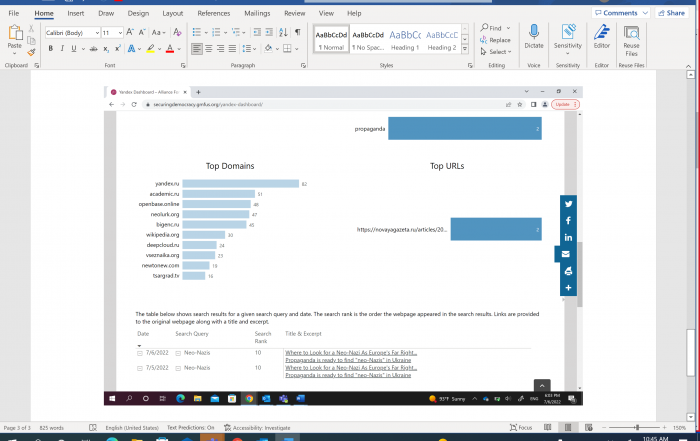700x441 pixels.
Task: Apply the yellow text highlight color
Action: [x=150, y=49]
